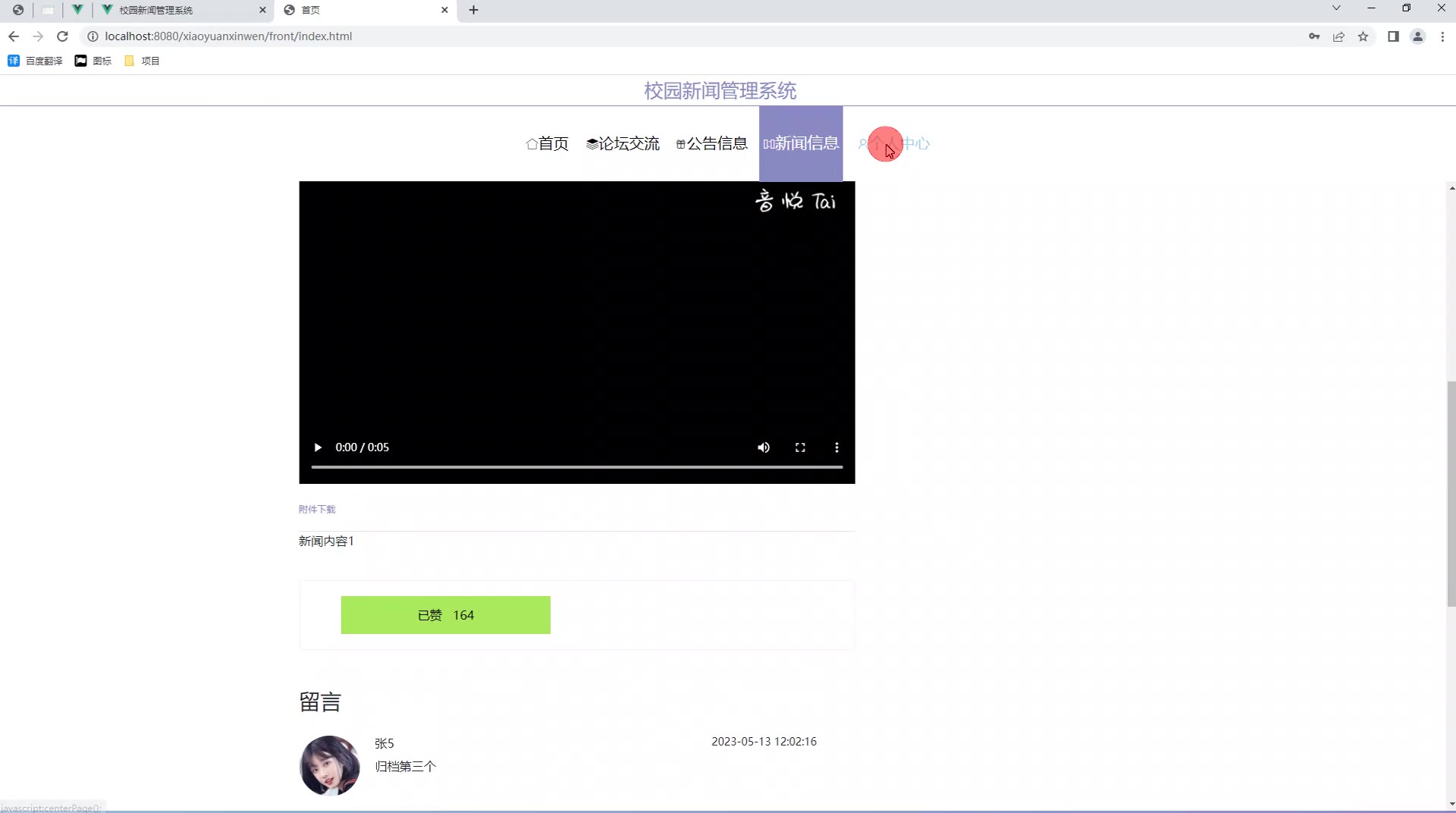Play the news video
Screen dimensions: 1456x813
tap(318, 447)
